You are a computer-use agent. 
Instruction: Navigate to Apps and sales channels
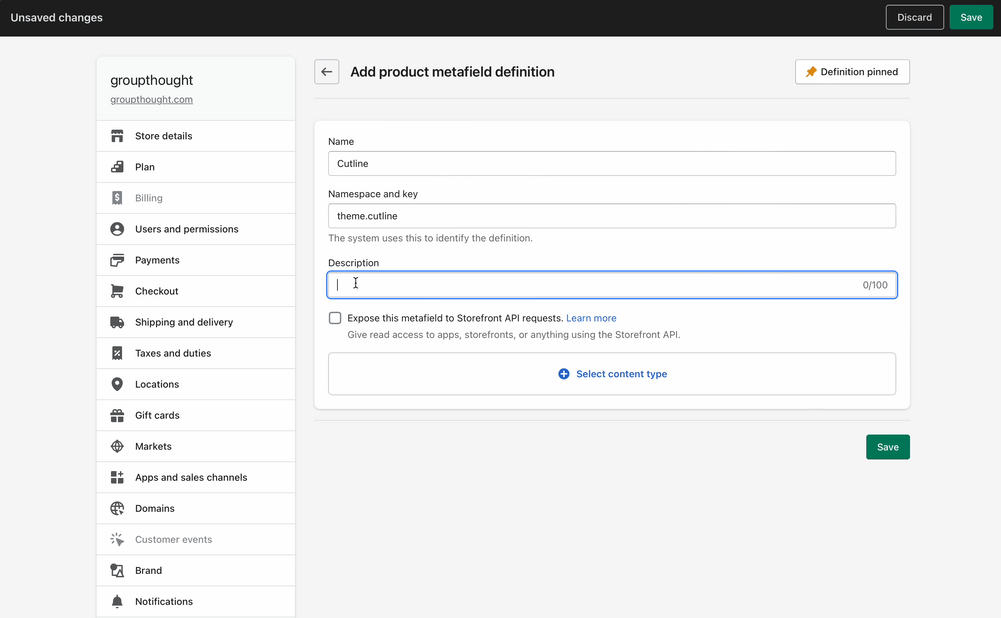click(191, 477)
